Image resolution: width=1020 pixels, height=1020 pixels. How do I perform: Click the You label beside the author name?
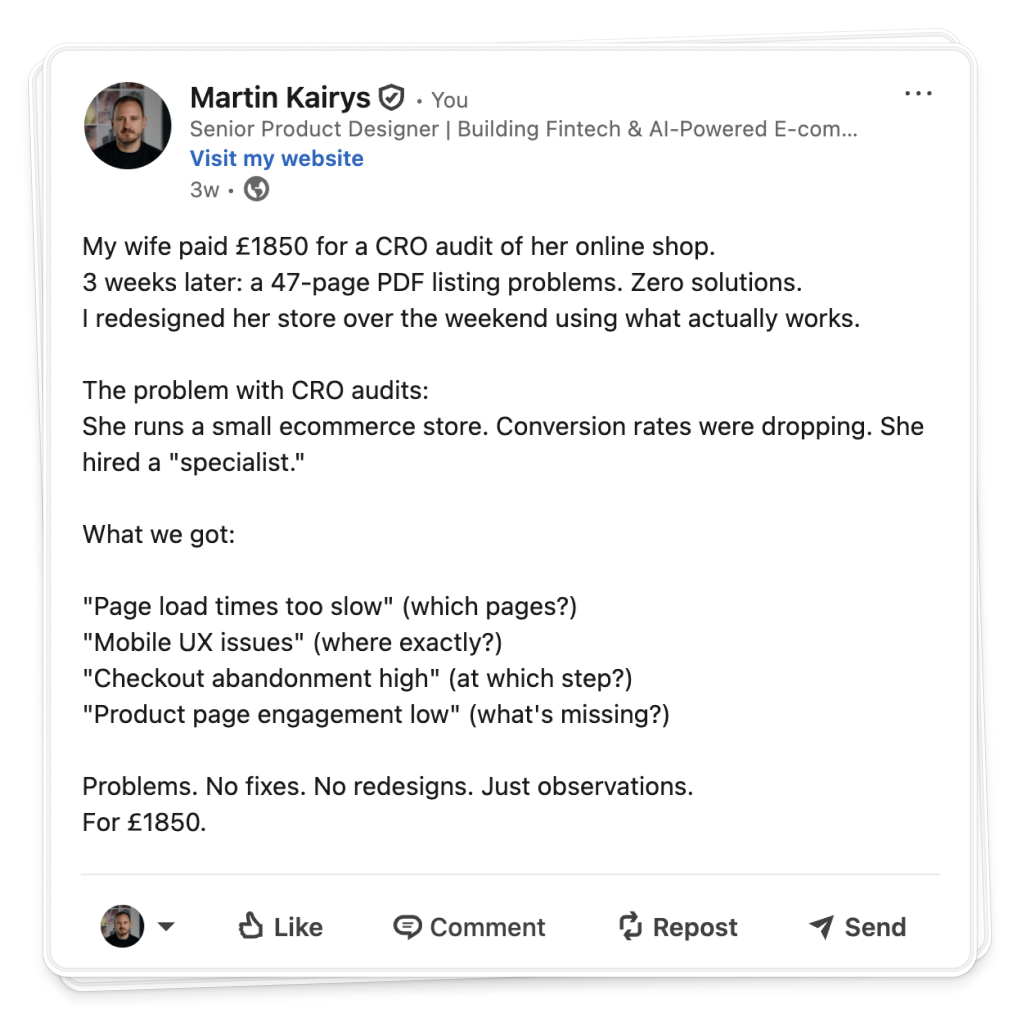tap(448, 99)
